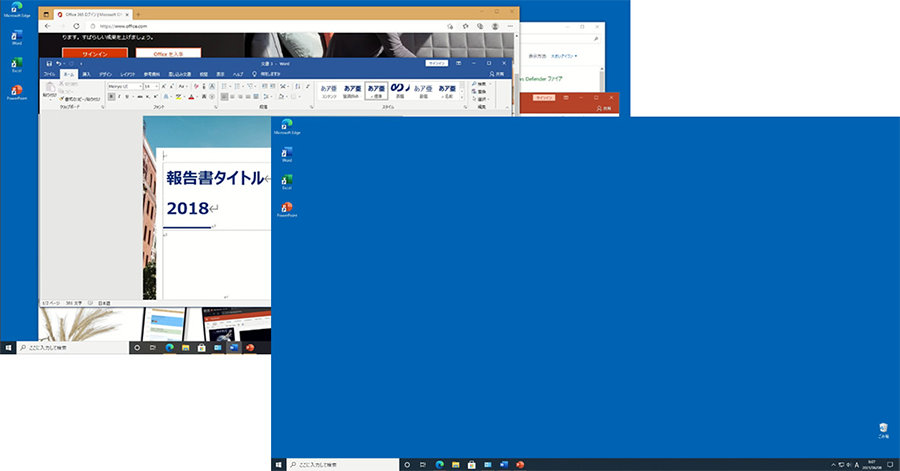Screen dimensions: 900x471
Task: Switch to the 挿入 tab in Word
Action: tap(87, 74)
